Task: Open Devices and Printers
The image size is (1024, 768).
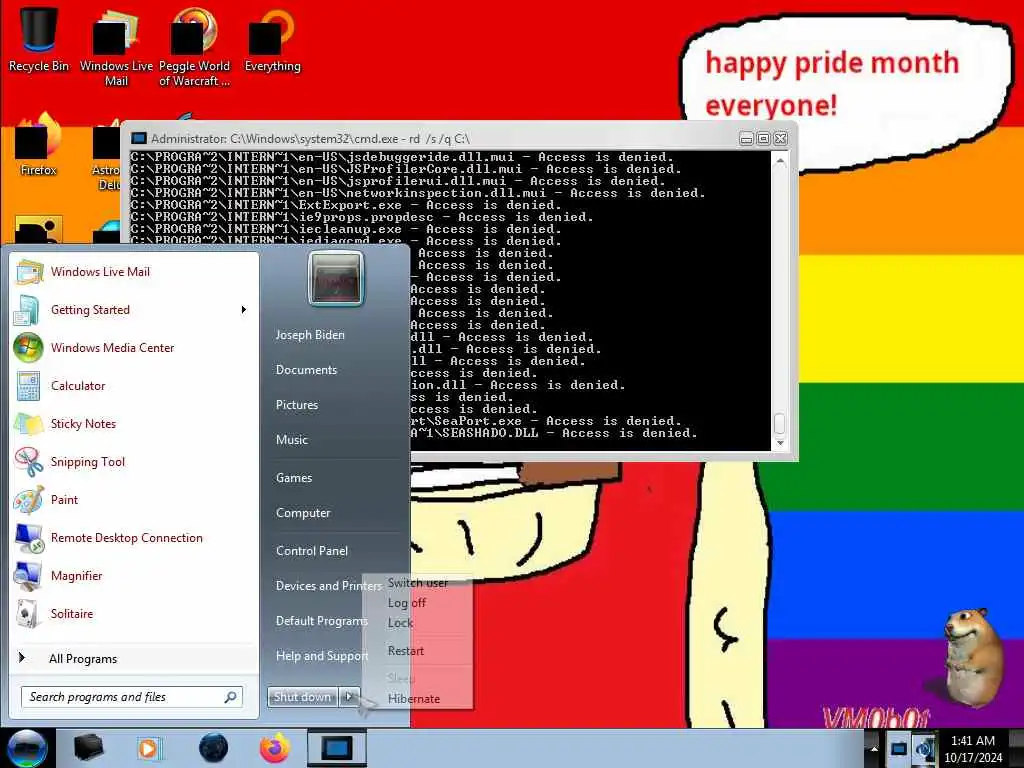Action: click(328, 586)
